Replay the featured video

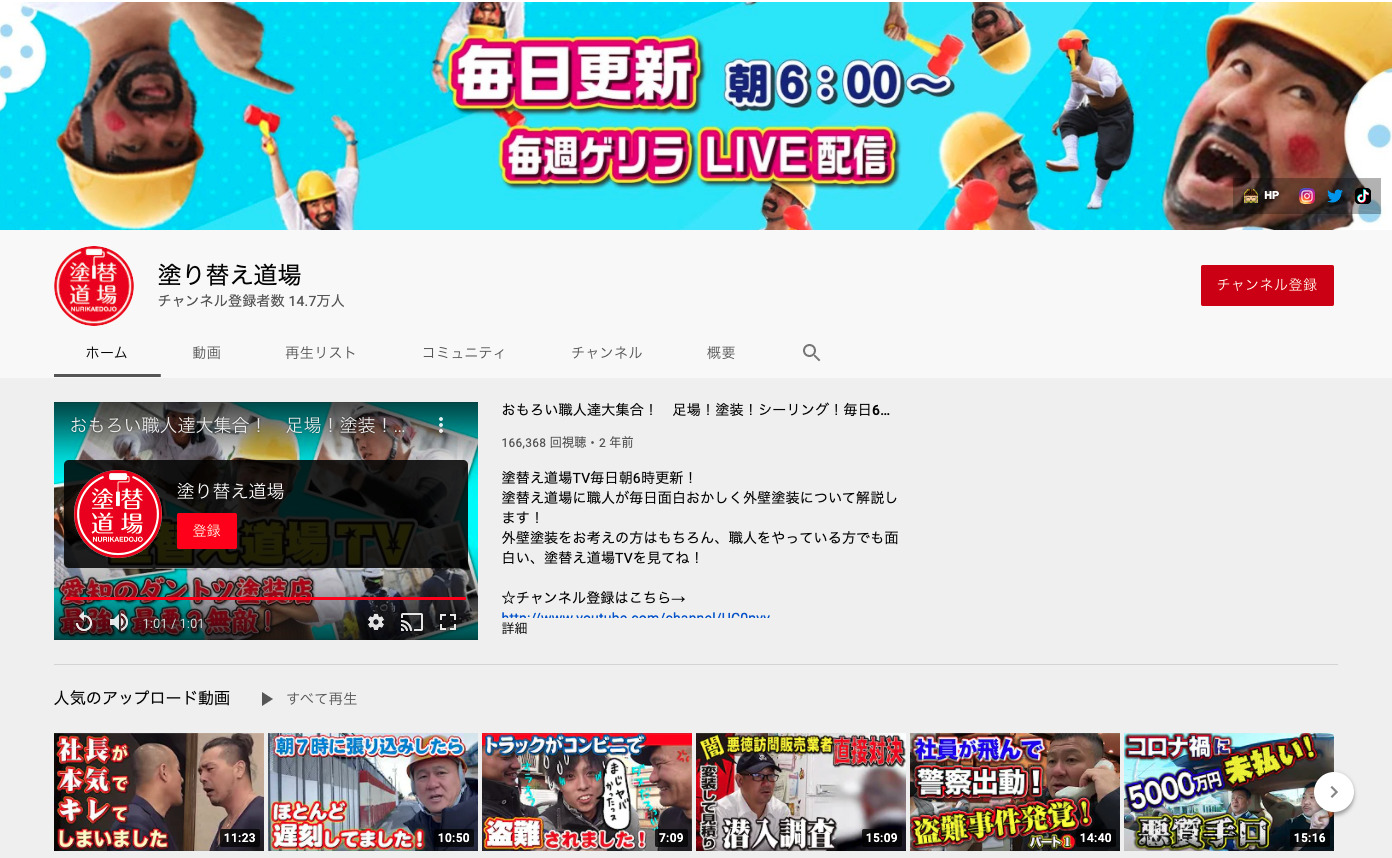click(x=84, y=622)
